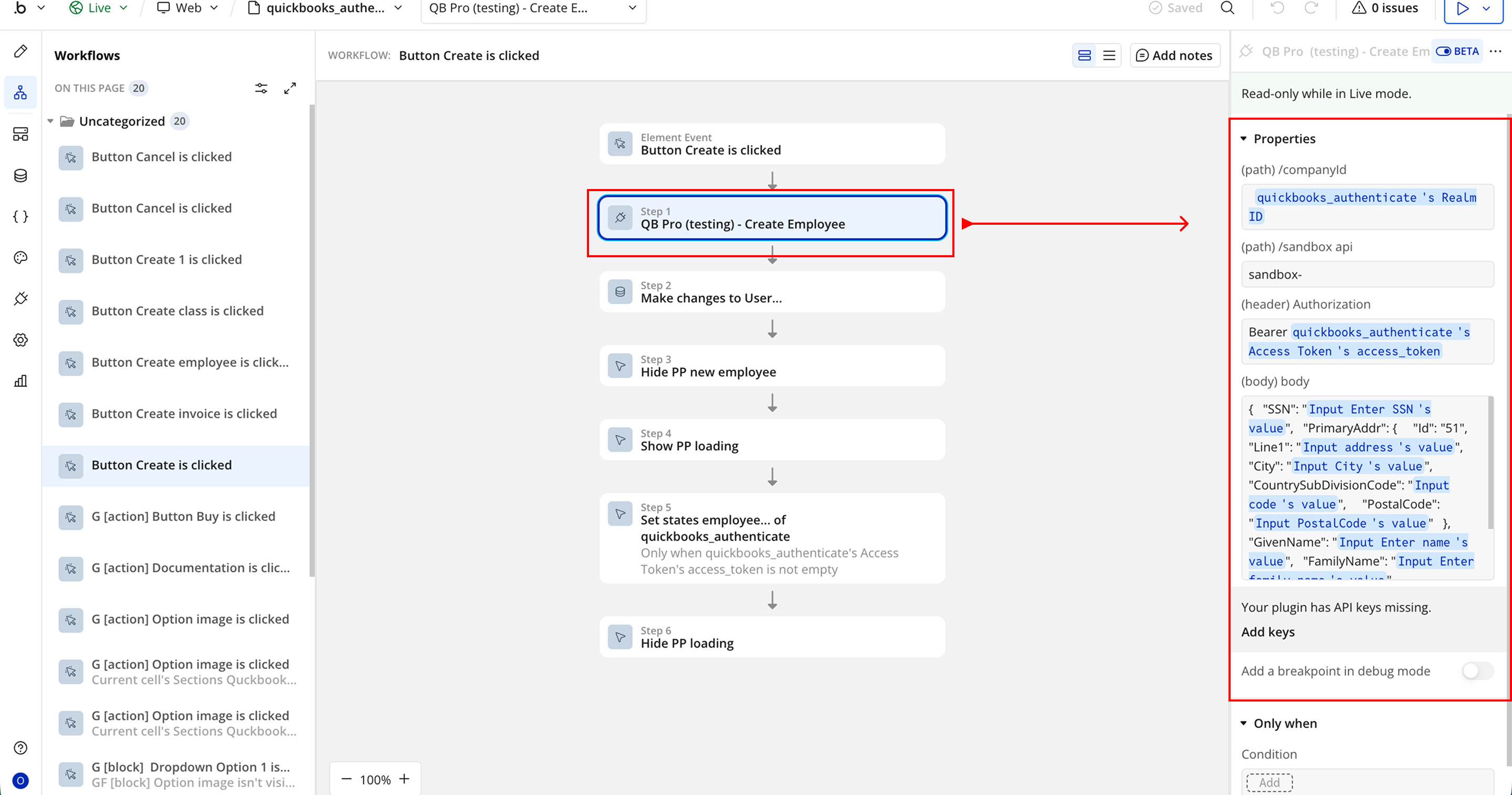Open the Logs chart icon in sidebar
This screenshot has width=1512, height=795.
[20, 381]
